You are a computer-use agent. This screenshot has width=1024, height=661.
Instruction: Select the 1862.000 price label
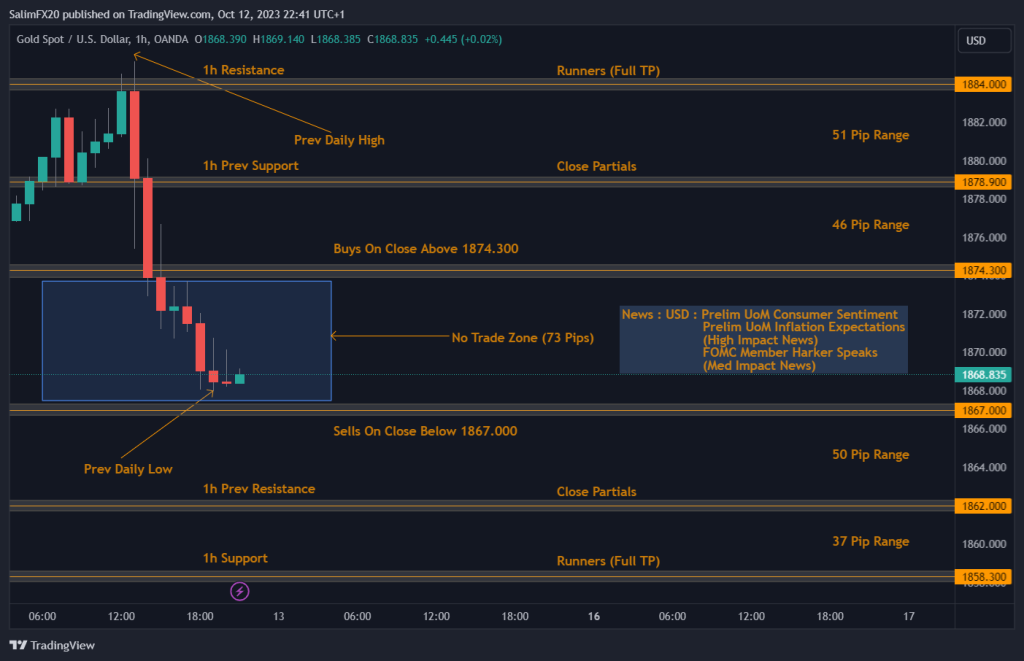tap(983, 506)
